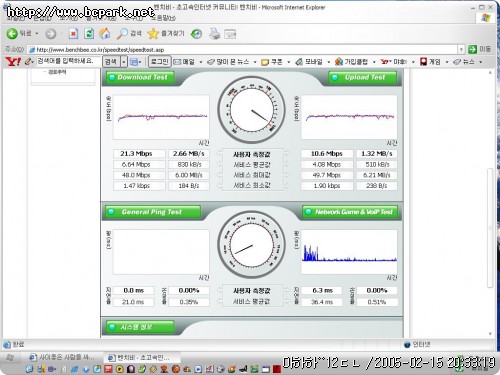Image resolution: width=500 pixels, height=375 pixels.
Task: Open the 가입클럽 toolbar item
Action: [351, 62]
